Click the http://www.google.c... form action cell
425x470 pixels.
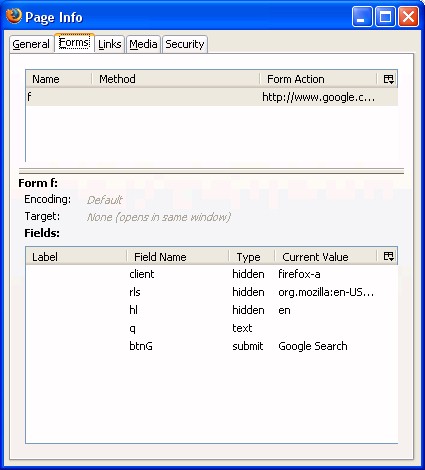(318, 97)
